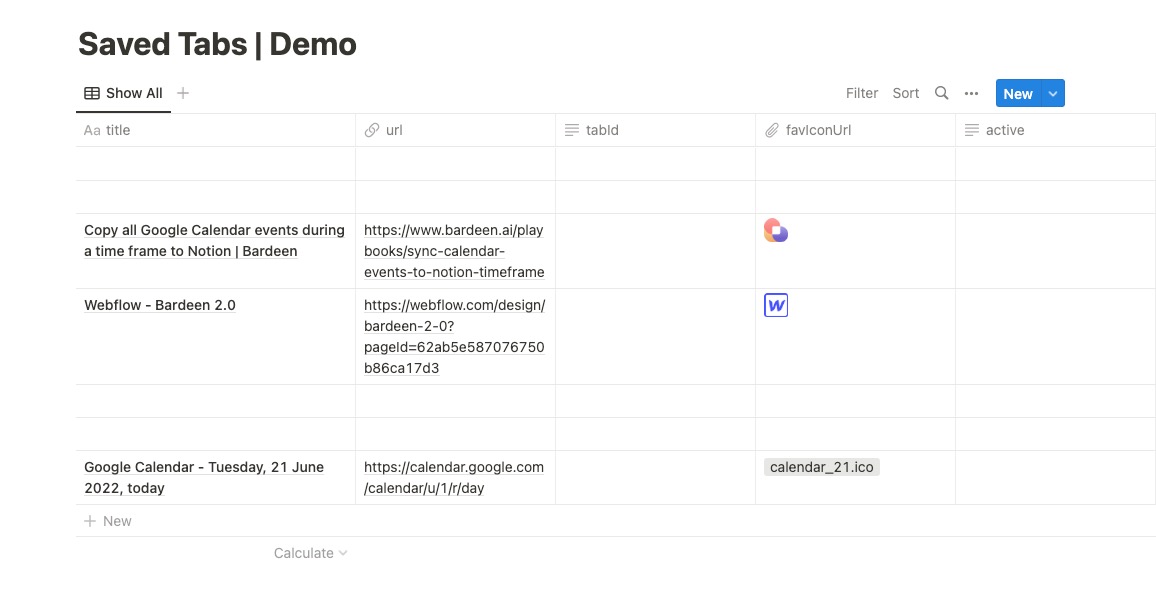Open the webflow.com design URL link
Viewport: 1156px width, 590px height.
click(x=455, y=336)
